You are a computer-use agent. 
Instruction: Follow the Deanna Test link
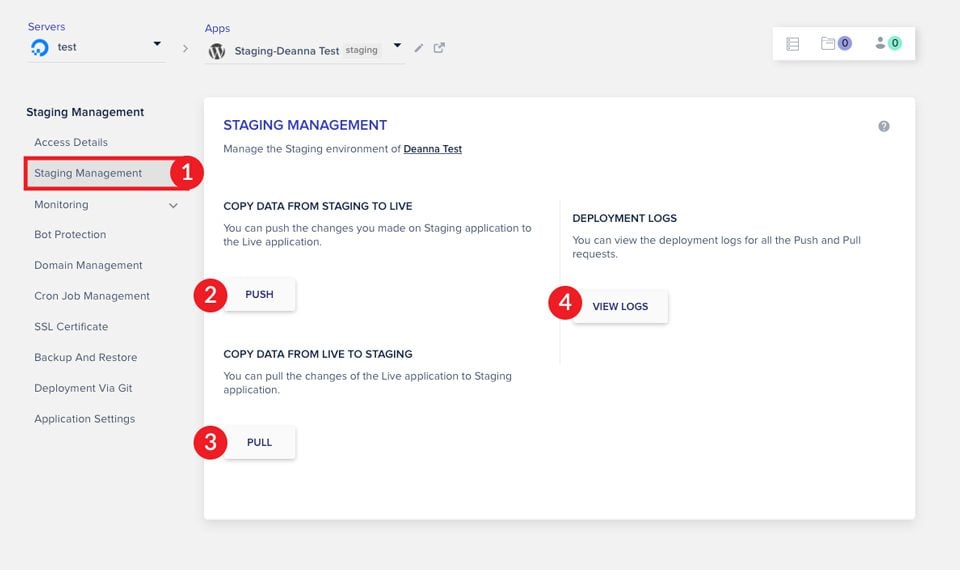tap(432, 149)
